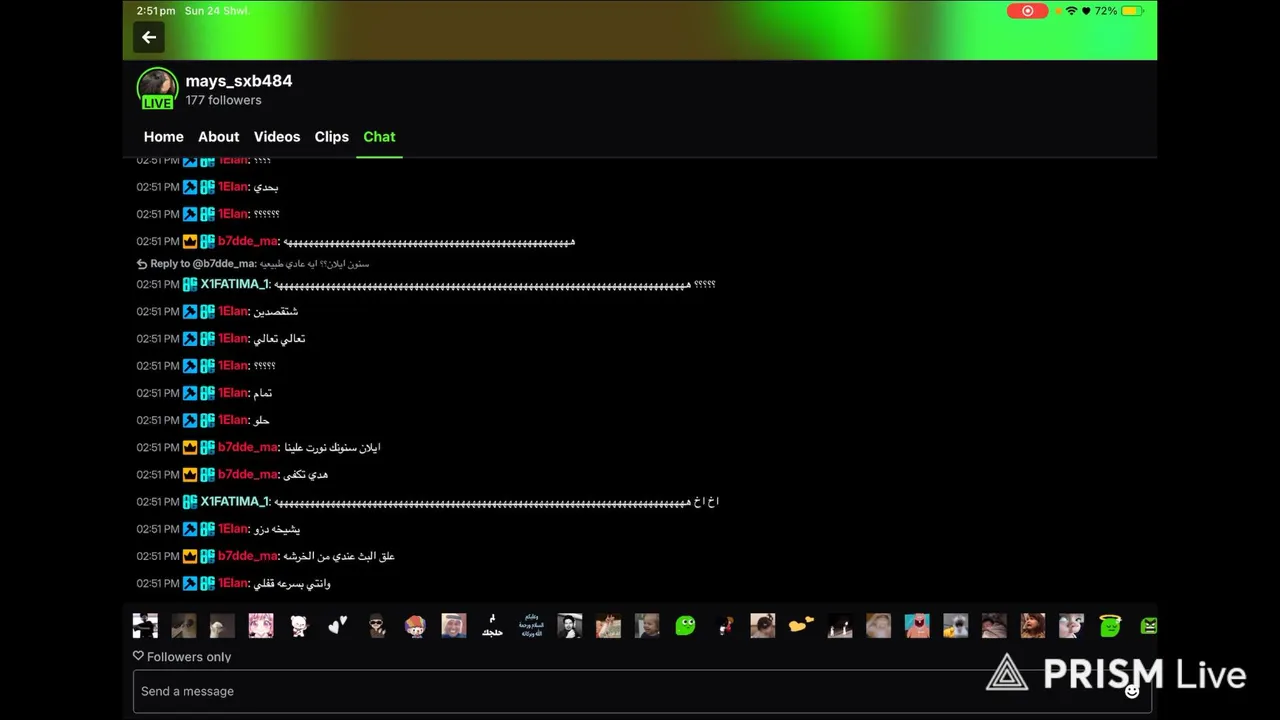Tap the 2:51 pm clock
This screenshot has width=1280, height=720.
(x=156, y=11)
